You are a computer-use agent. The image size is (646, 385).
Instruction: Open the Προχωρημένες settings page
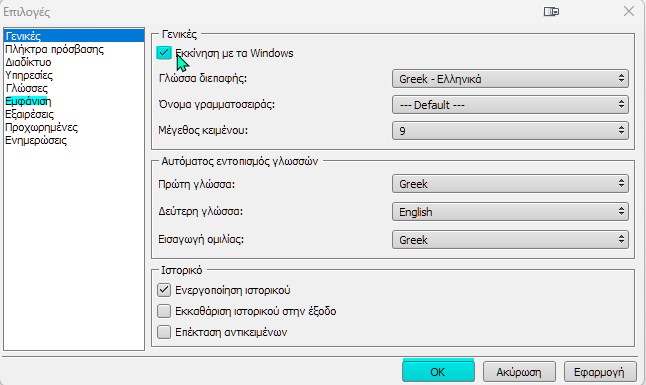(x=41, y=127)
